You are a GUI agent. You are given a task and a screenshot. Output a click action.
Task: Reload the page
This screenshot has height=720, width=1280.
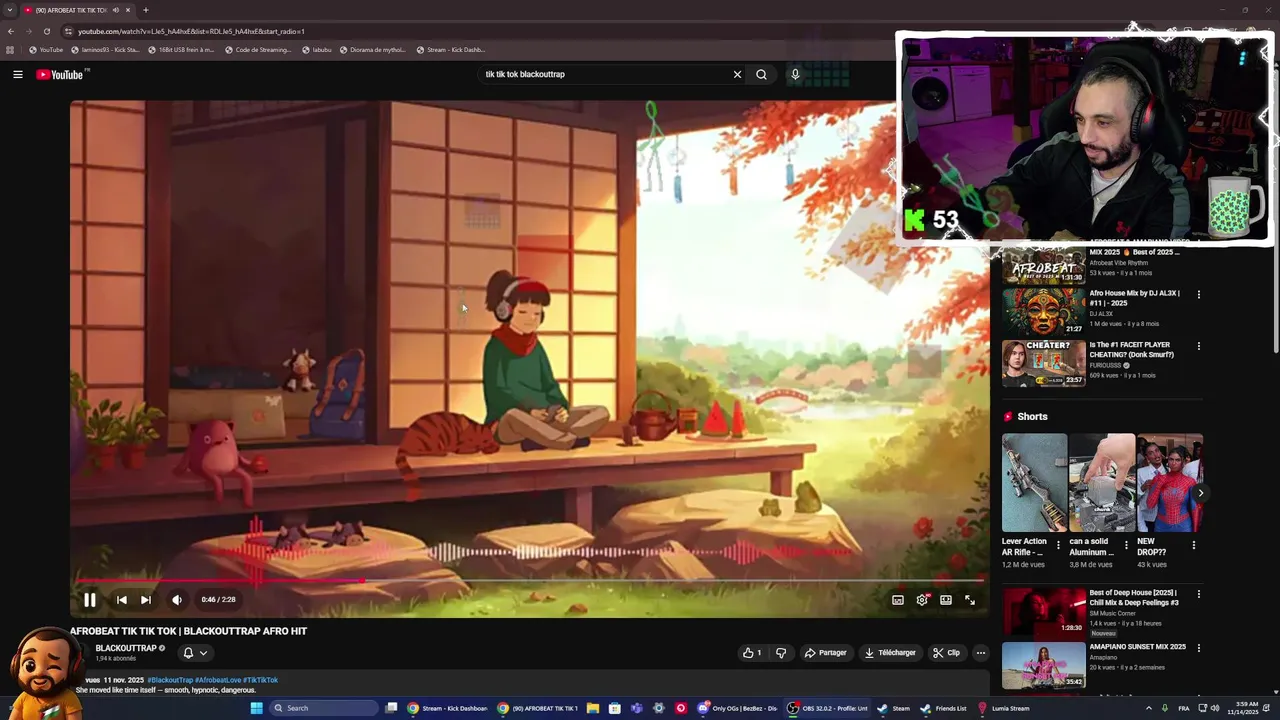click(x=46, y=31)
